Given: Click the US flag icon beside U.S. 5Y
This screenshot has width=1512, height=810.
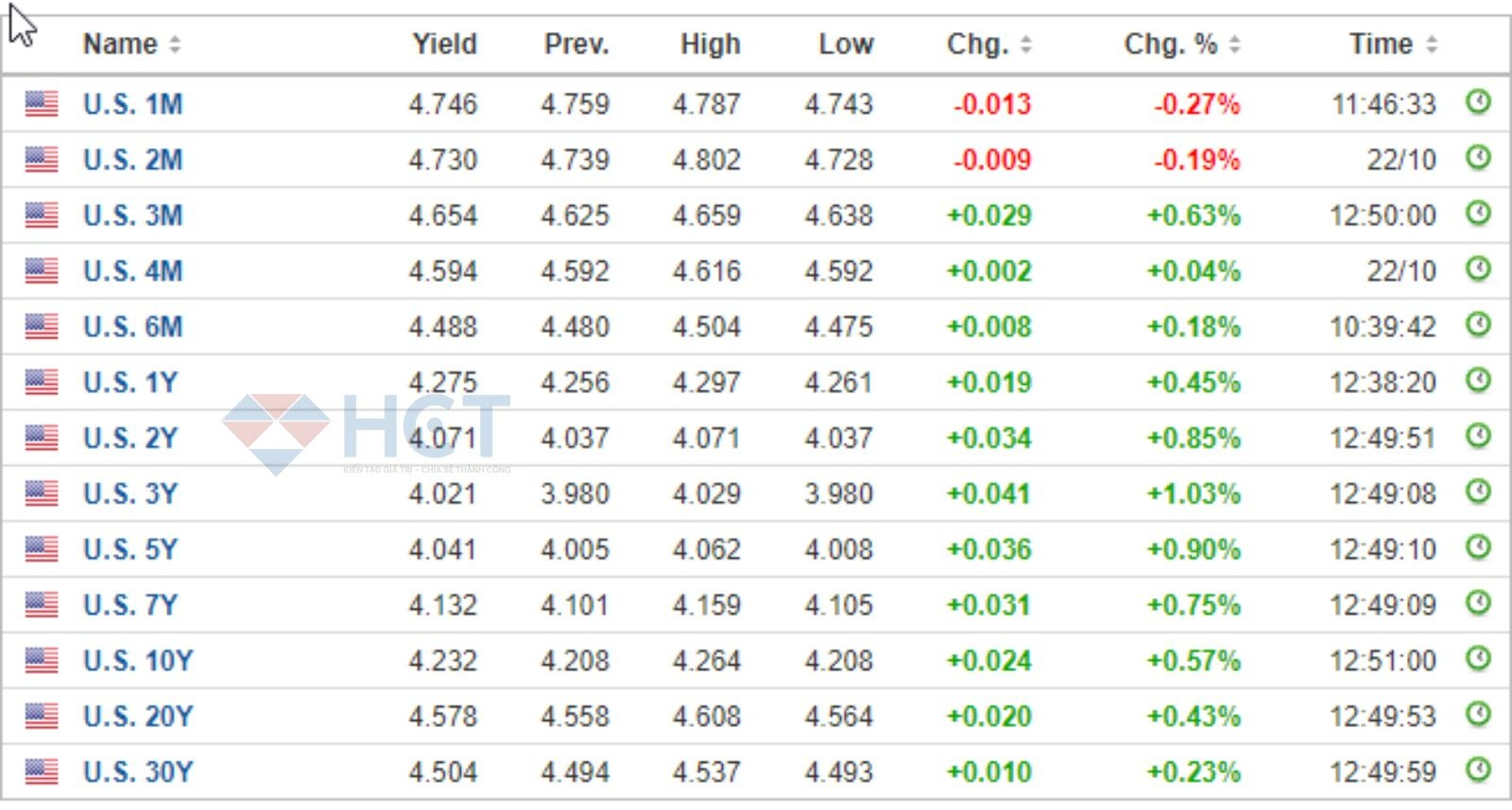Looking at the screenshot, I should (42, 549).
